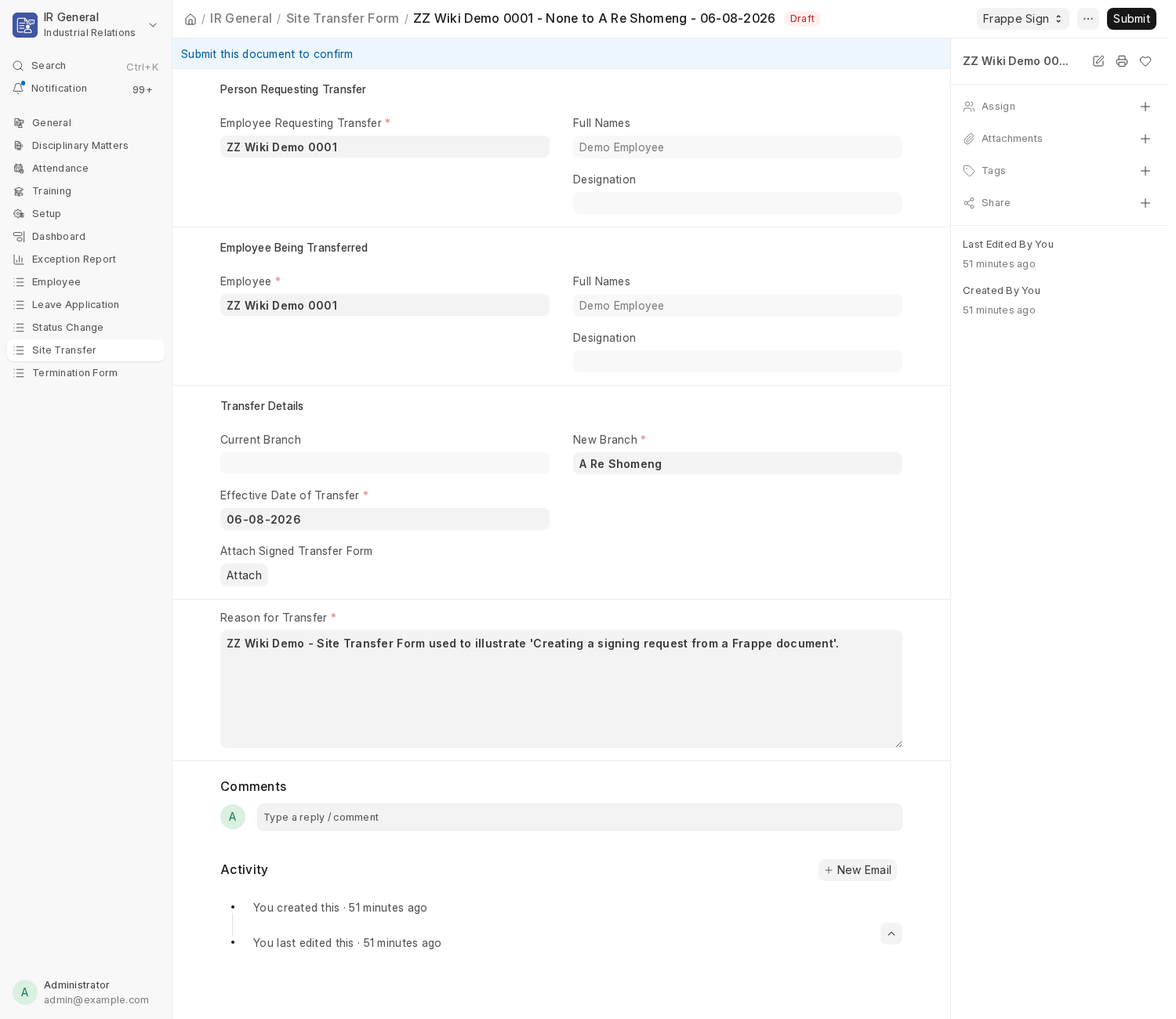1176x1019 pixels.
Task: Click the New Email button
Action: (858, 870)
